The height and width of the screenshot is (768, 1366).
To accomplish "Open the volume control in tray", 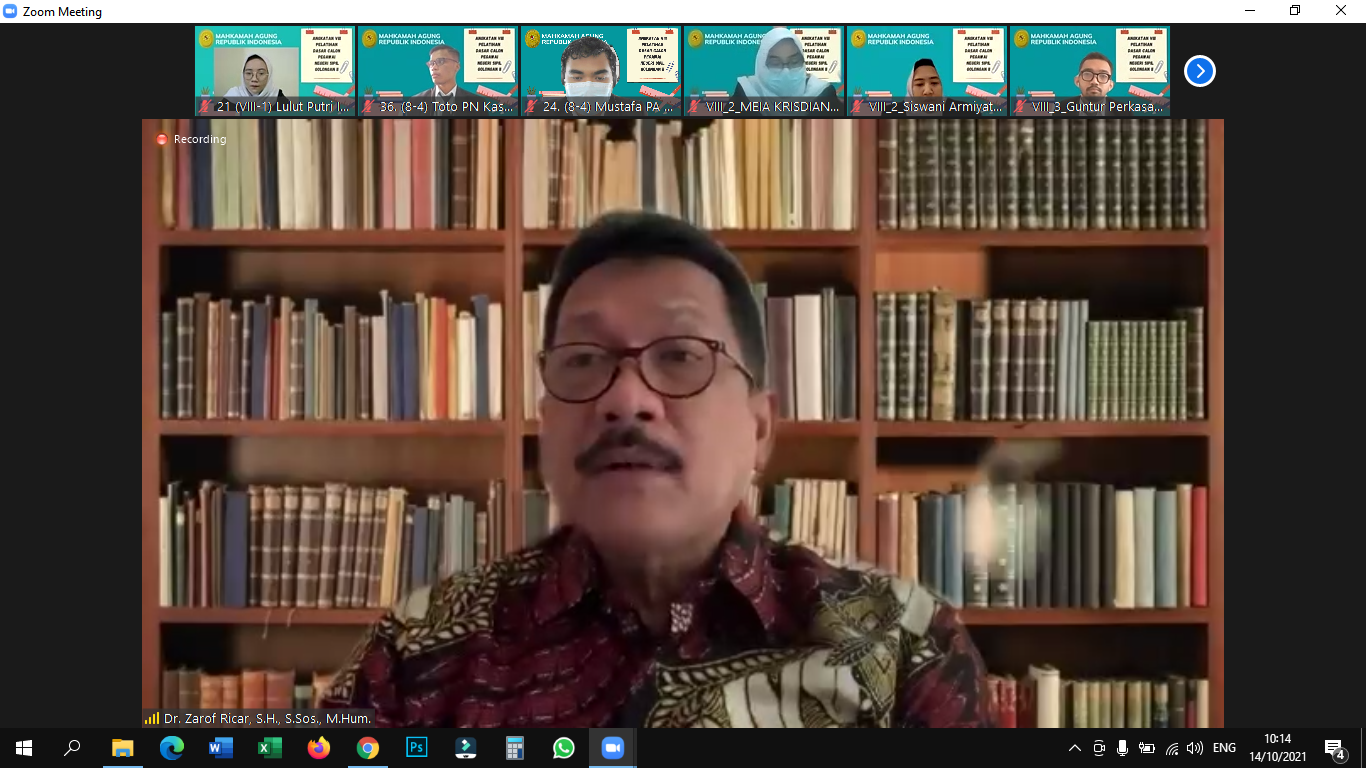I will point(1195,748).
